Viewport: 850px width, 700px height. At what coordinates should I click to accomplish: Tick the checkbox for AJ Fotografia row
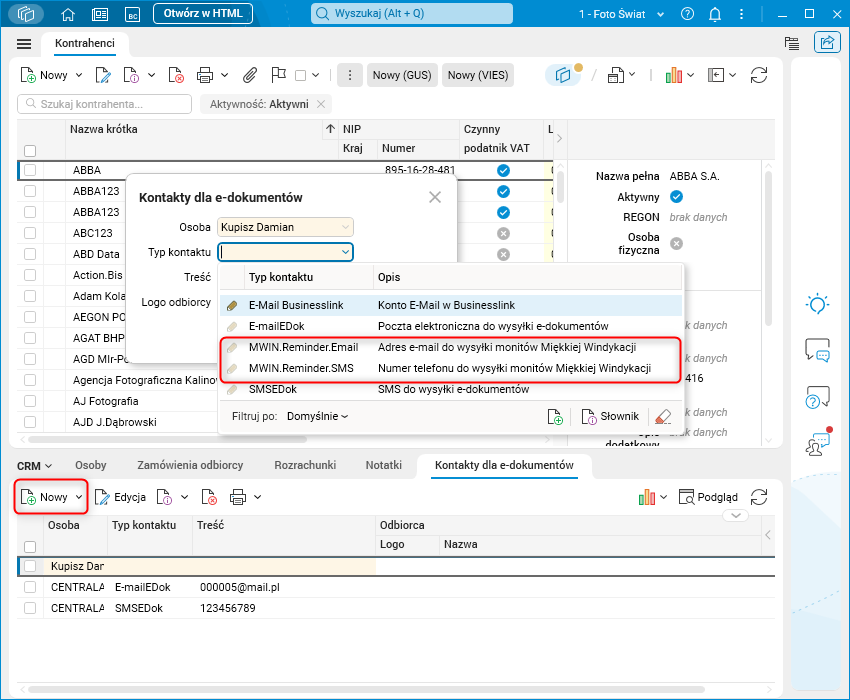tap(30, 401)
